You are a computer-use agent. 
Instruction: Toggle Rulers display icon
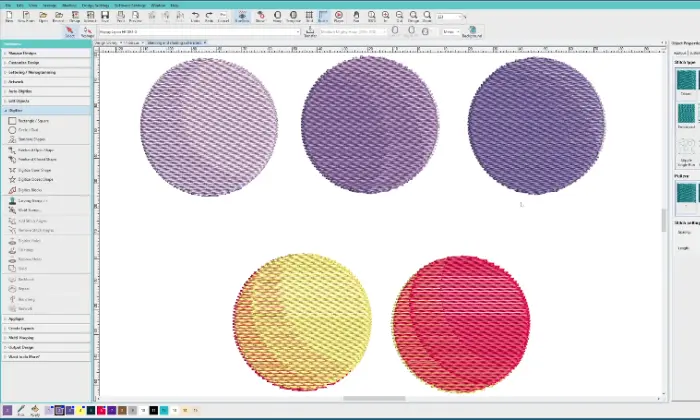click(323, 17)
